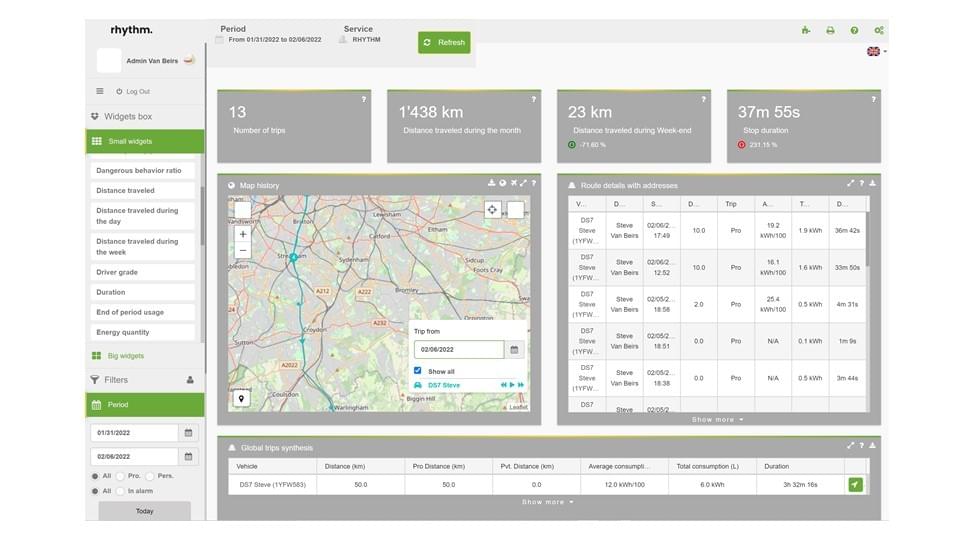Click Log Out link
This screenshot has height=540, width=960.
[x=133, y=91]
